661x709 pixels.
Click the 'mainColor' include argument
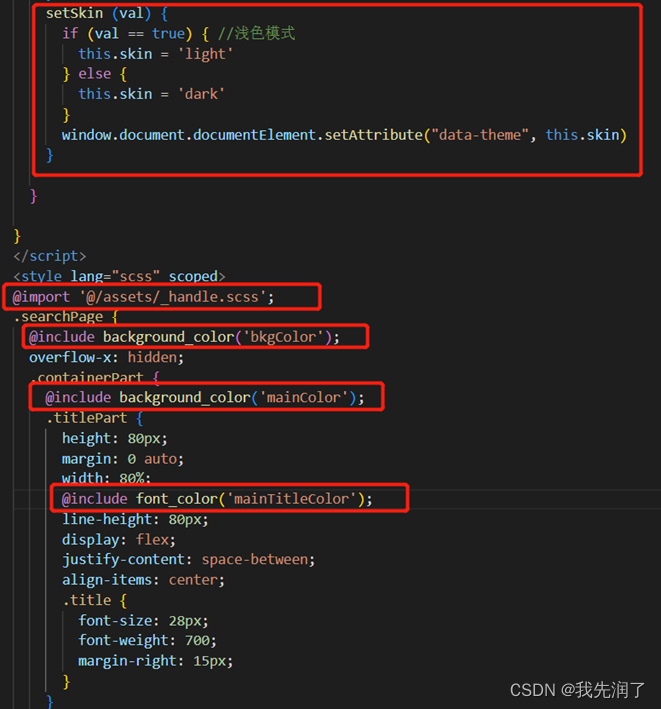coord(305,398)
